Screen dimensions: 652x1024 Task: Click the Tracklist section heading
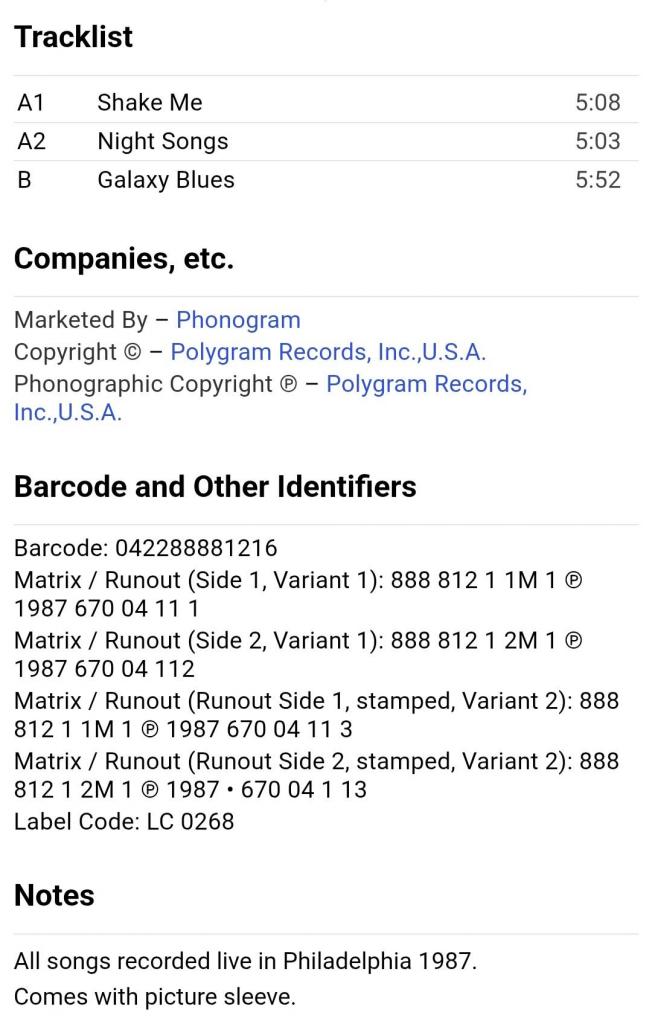pos(73,37)
